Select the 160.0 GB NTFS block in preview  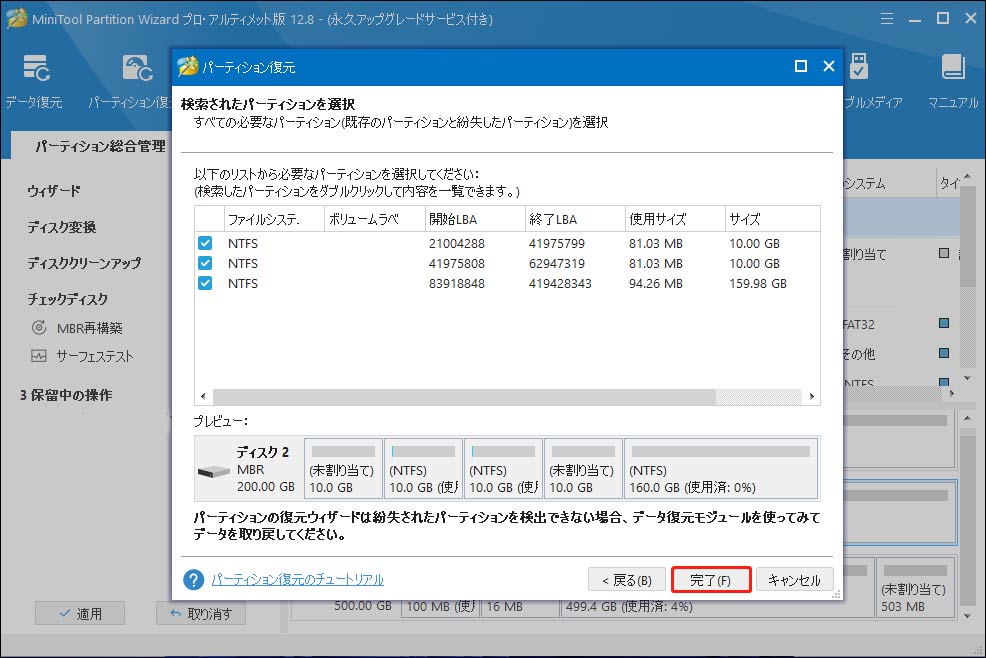721,469
